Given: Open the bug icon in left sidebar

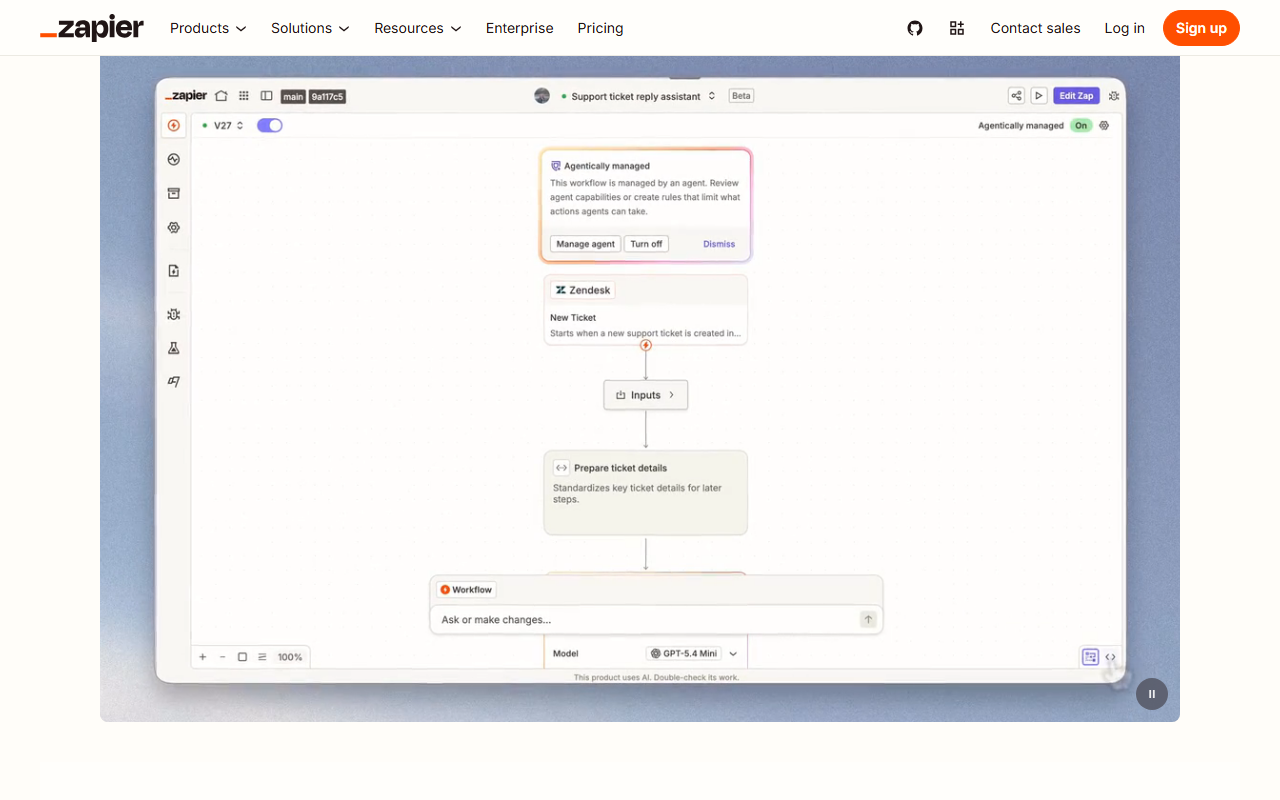Looking at the screenshot, I should (x=174, y=314).
